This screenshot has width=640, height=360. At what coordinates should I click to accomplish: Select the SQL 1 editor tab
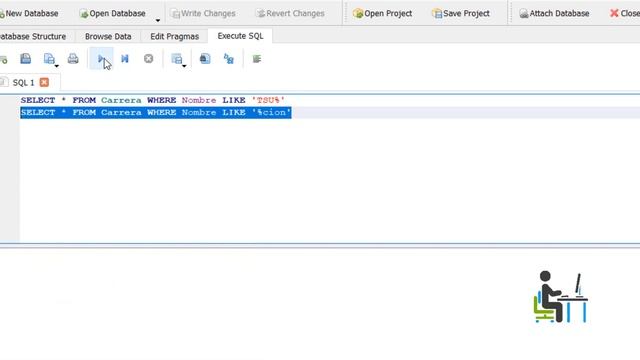click(x=23, y=83)
